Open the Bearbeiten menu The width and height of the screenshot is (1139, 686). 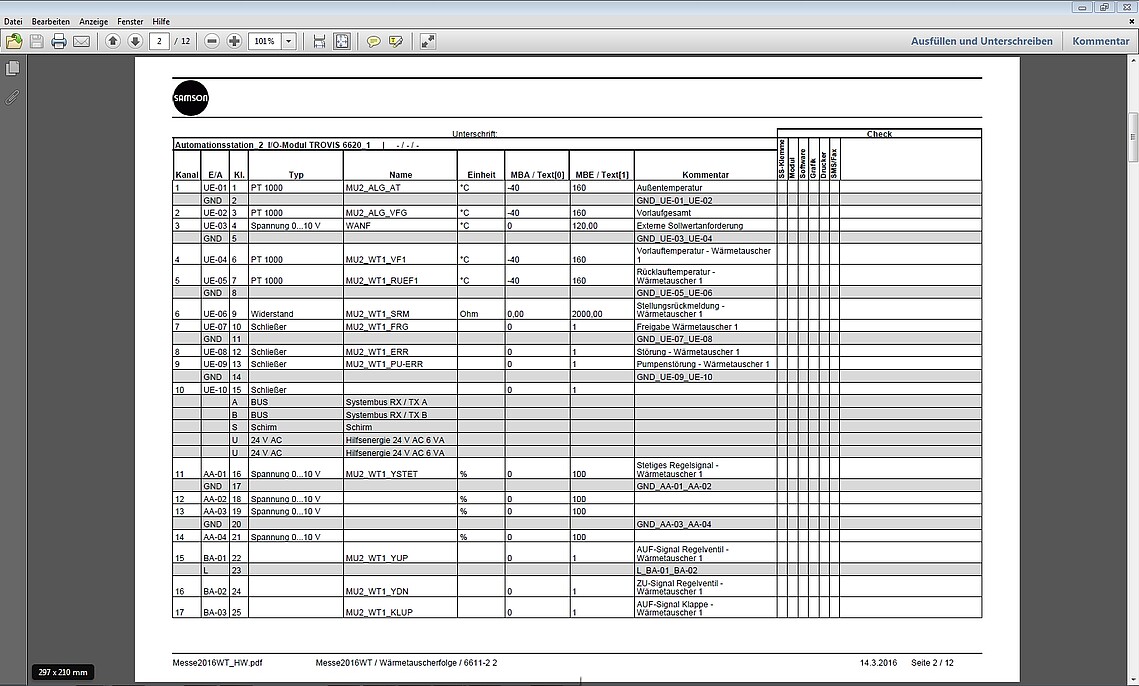(x=50, y=20)
